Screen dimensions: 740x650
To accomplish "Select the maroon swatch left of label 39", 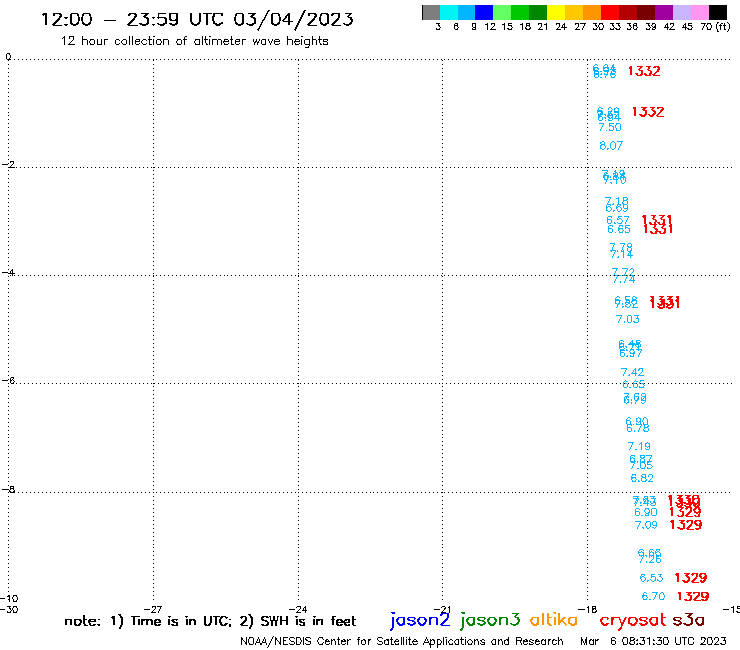I will [x=646, y=12].
